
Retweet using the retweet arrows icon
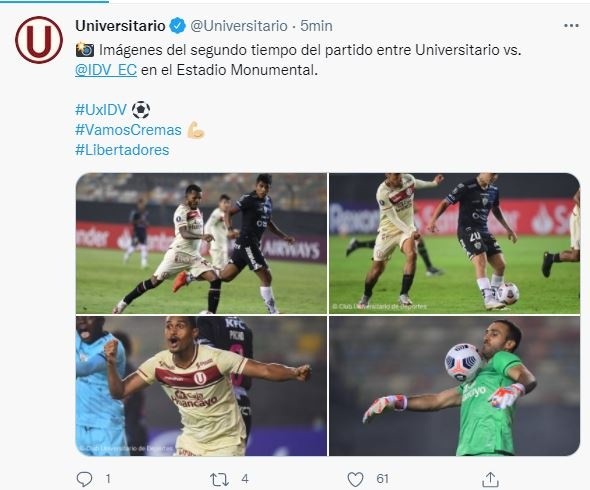point(219,479)
